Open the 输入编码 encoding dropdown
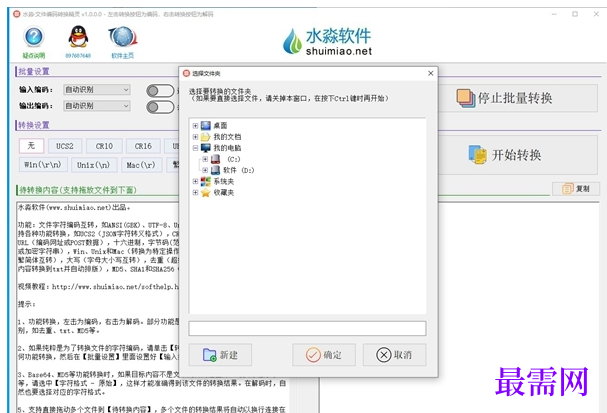Image resolution: width=607 pixels, height=413 pixels. coord(97,90)
